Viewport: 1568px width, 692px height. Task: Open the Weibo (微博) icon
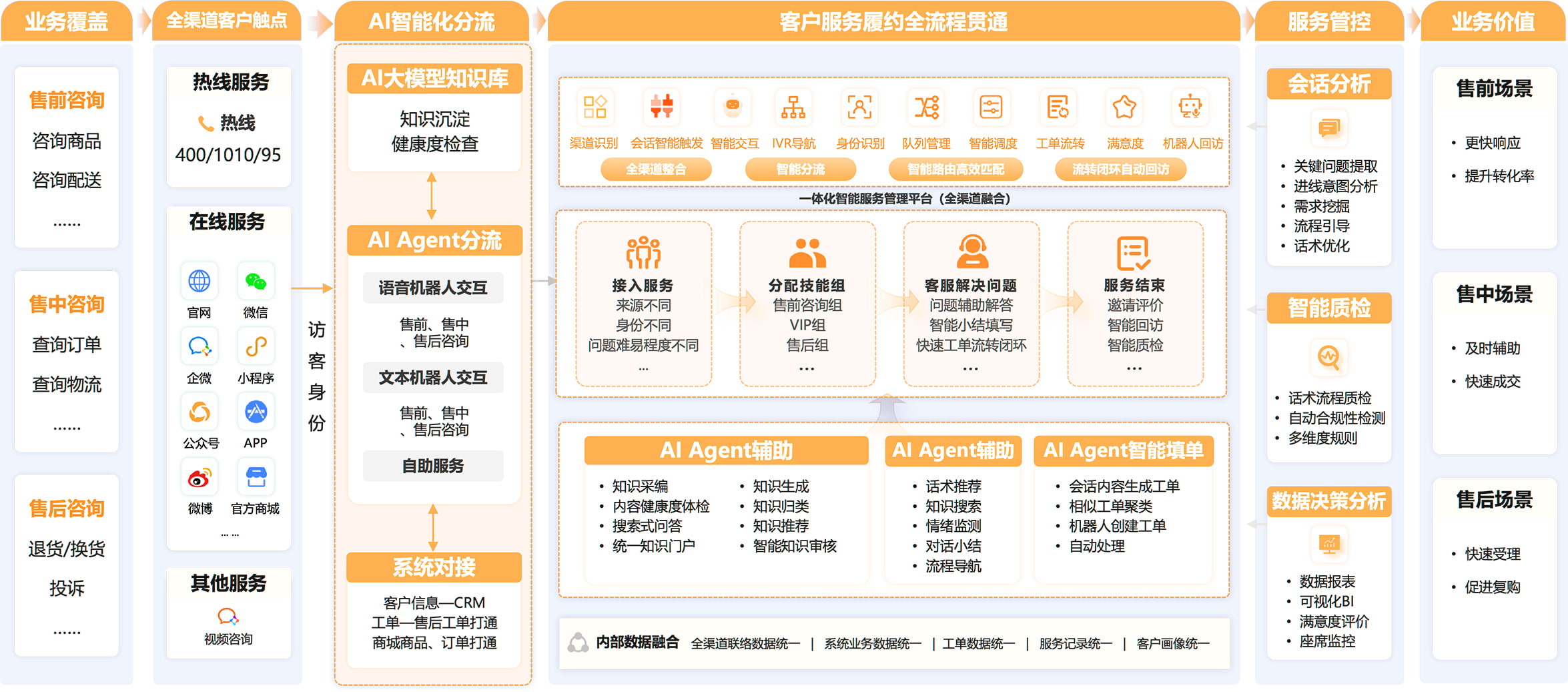pos(199,478)
